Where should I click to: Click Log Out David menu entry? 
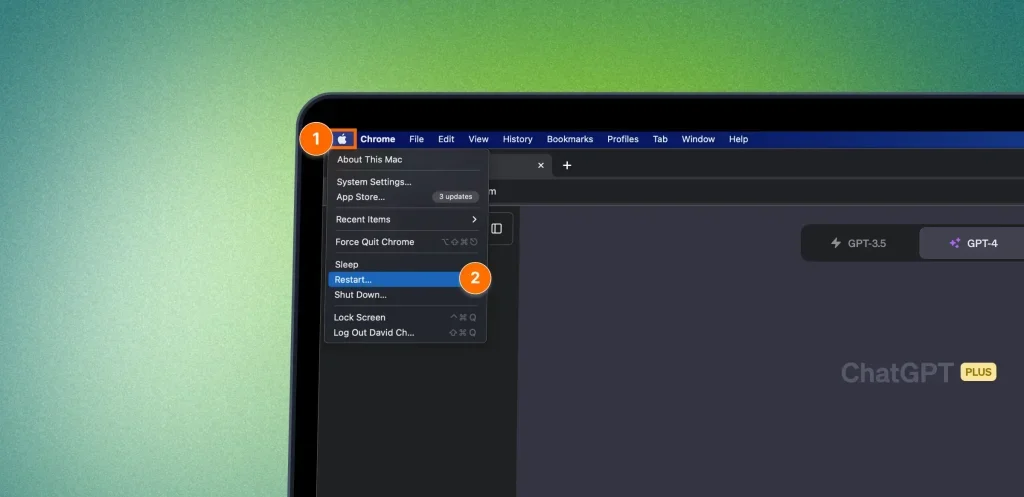tap(374, 332)
